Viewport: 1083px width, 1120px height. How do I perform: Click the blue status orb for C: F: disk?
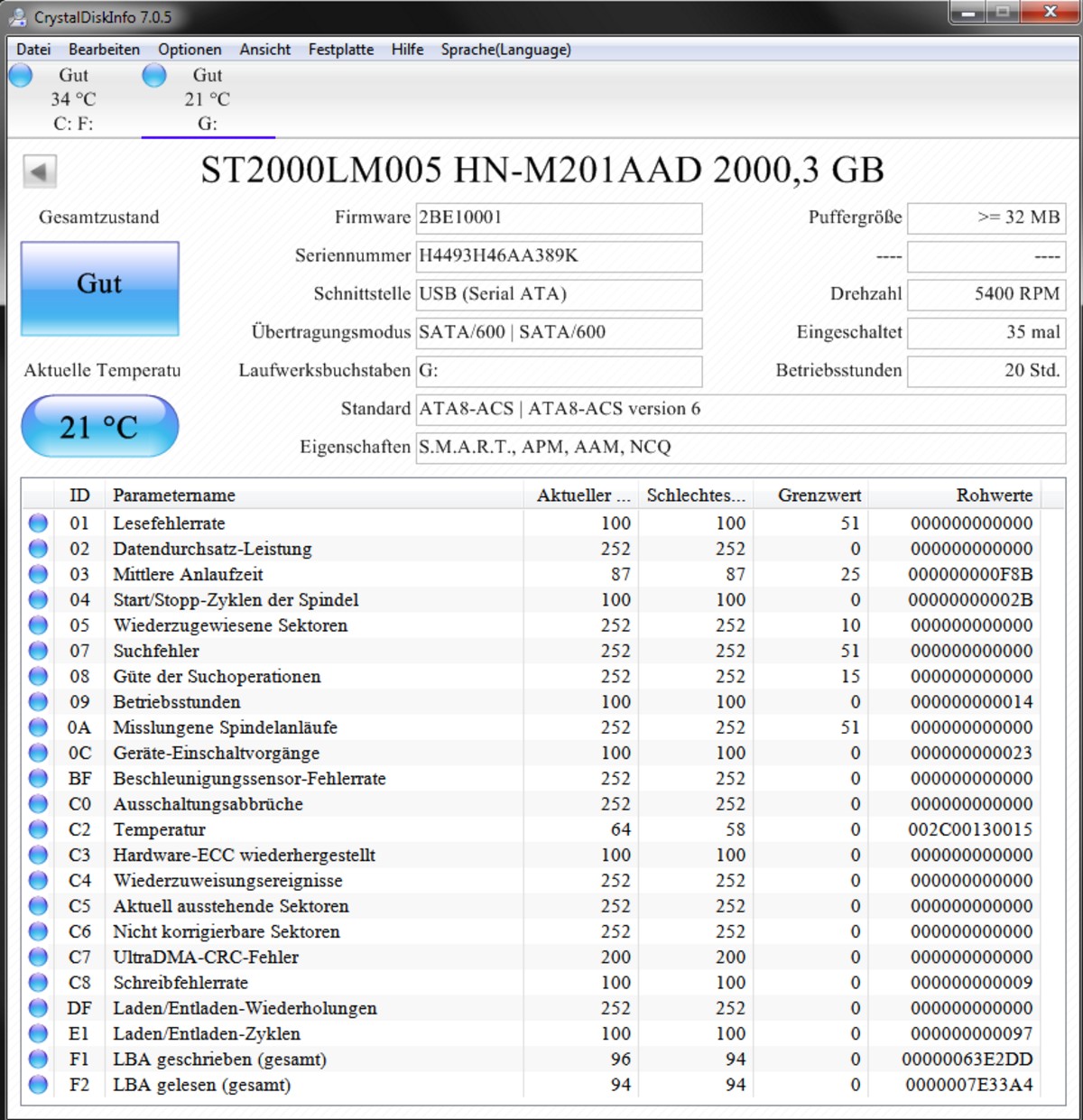pyautogui.click(x=20, y=76)
